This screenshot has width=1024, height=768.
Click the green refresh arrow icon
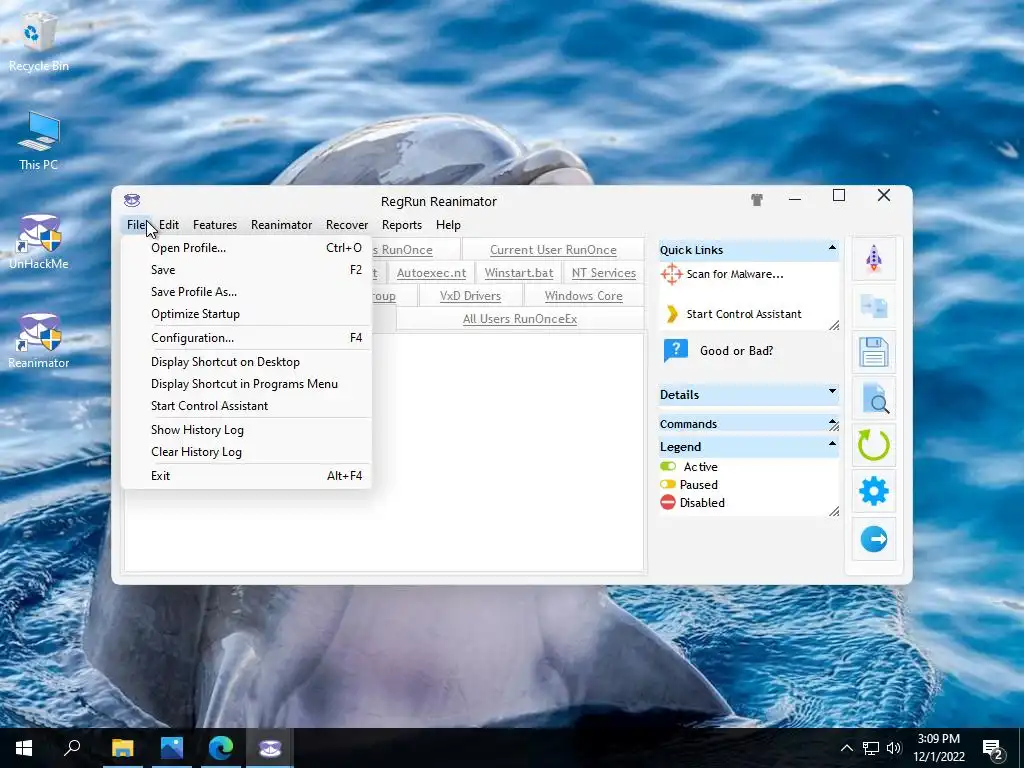(874, 445)
